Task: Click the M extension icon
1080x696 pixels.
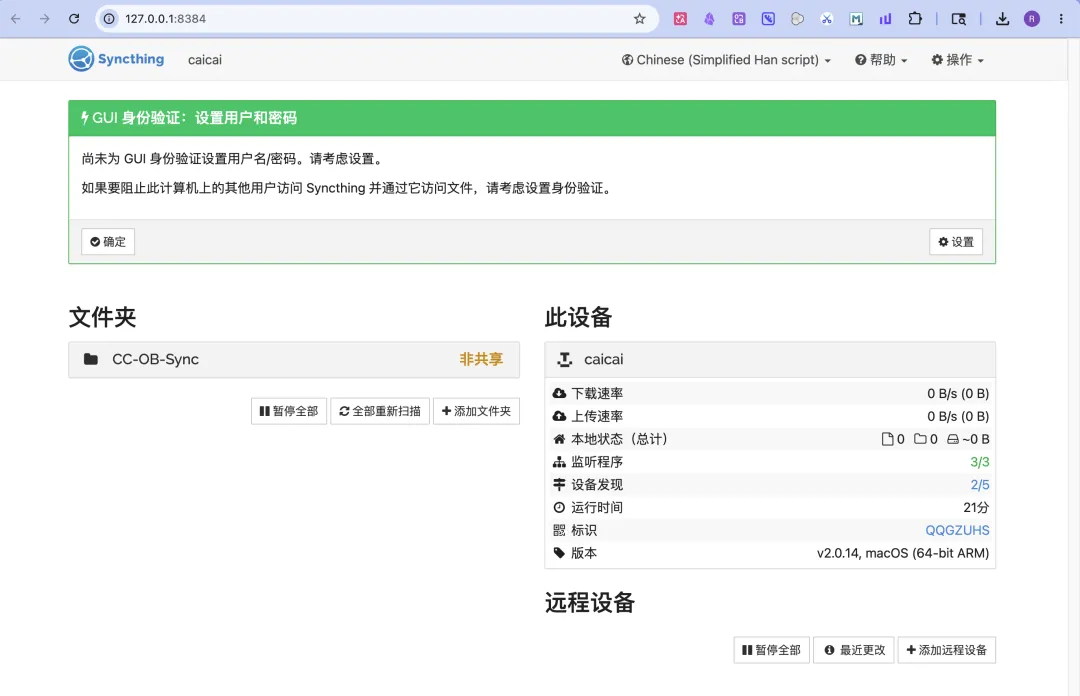Action: 855,19
